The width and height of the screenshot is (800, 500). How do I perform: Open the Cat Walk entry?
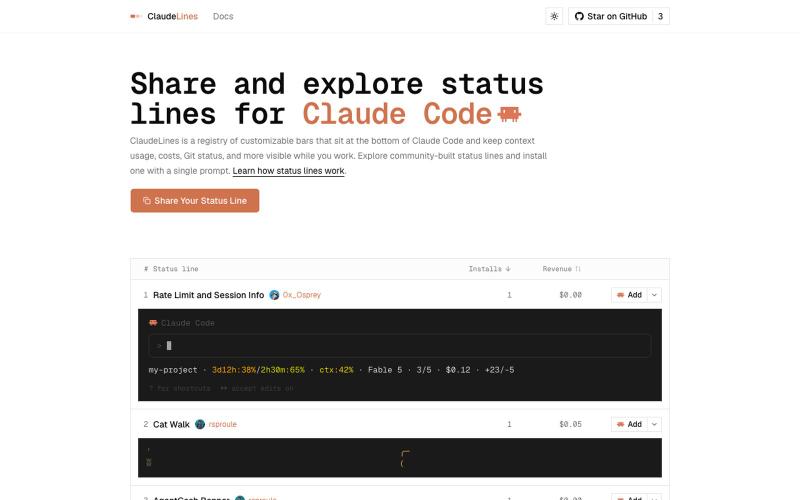point(171,424)
